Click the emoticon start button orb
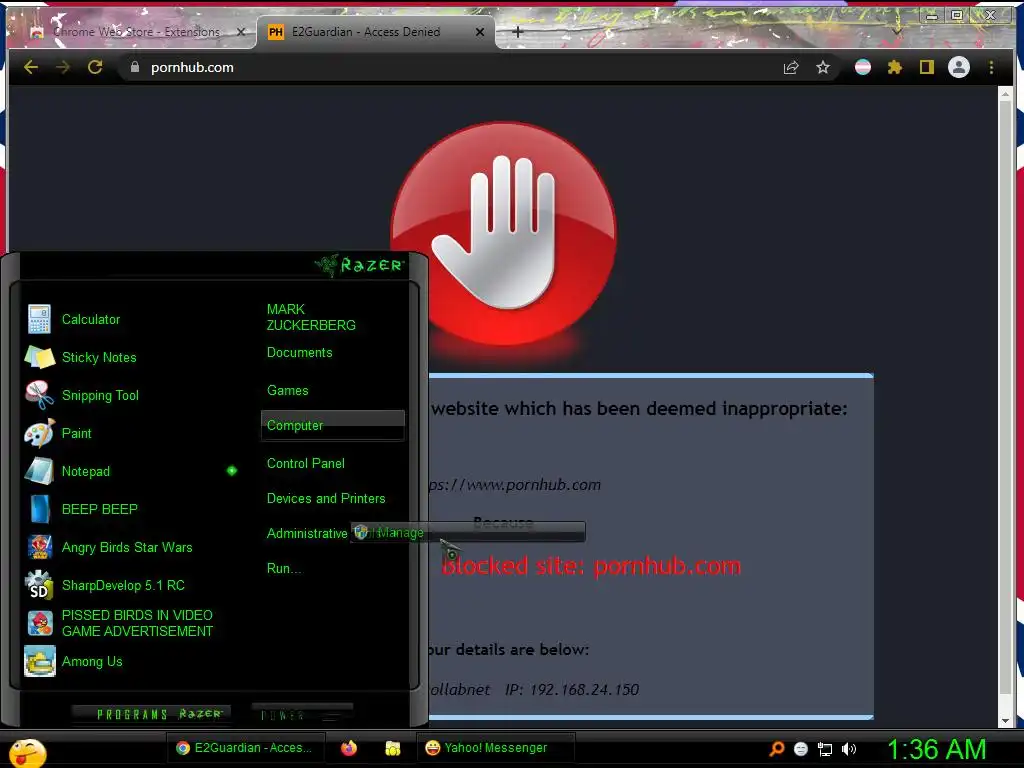Image resolution: width=1024 pixels, height=768 pixels. pos(27,752)
